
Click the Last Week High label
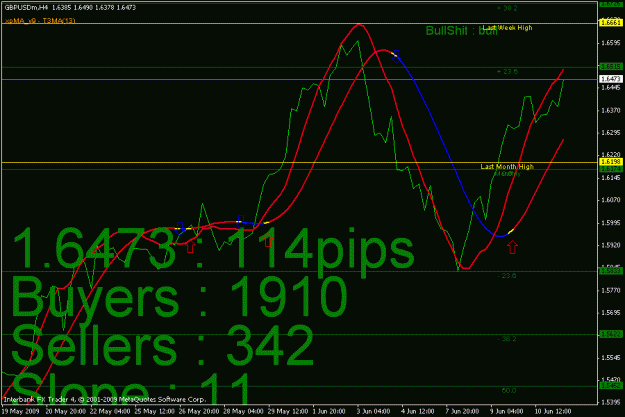507,28
